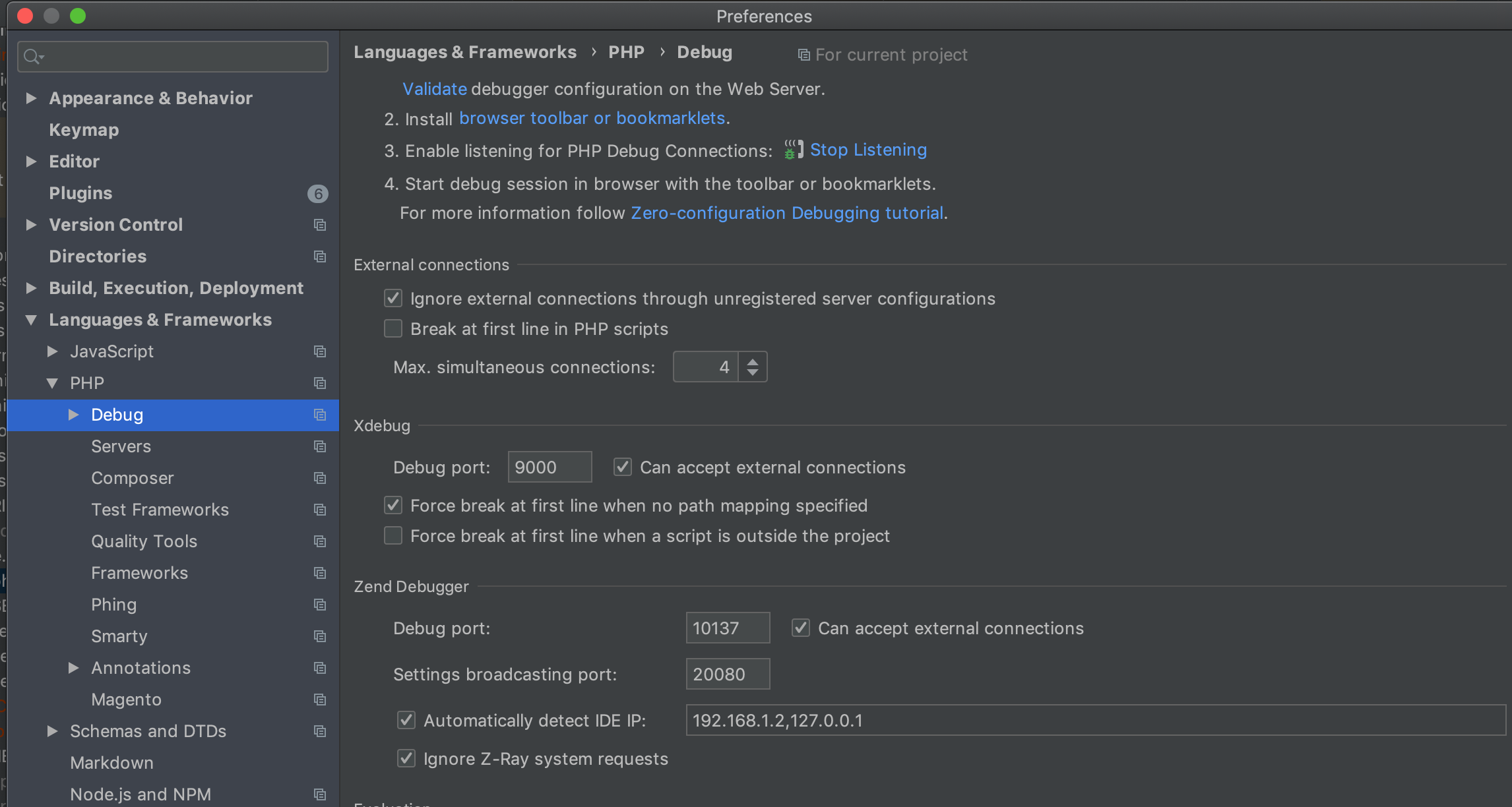The width and height of the screenshot is (1512, 807).
Task: Expand the Annotations node arrow
Action: 73,668
